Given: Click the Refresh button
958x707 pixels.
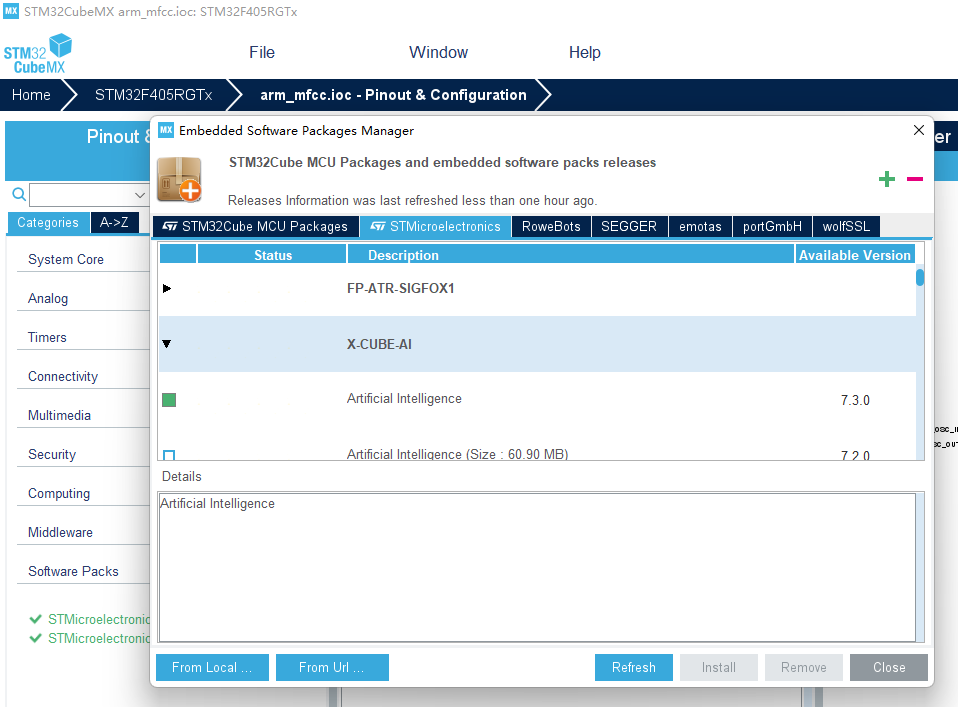Looking at the screenshot, I should 634,667.
